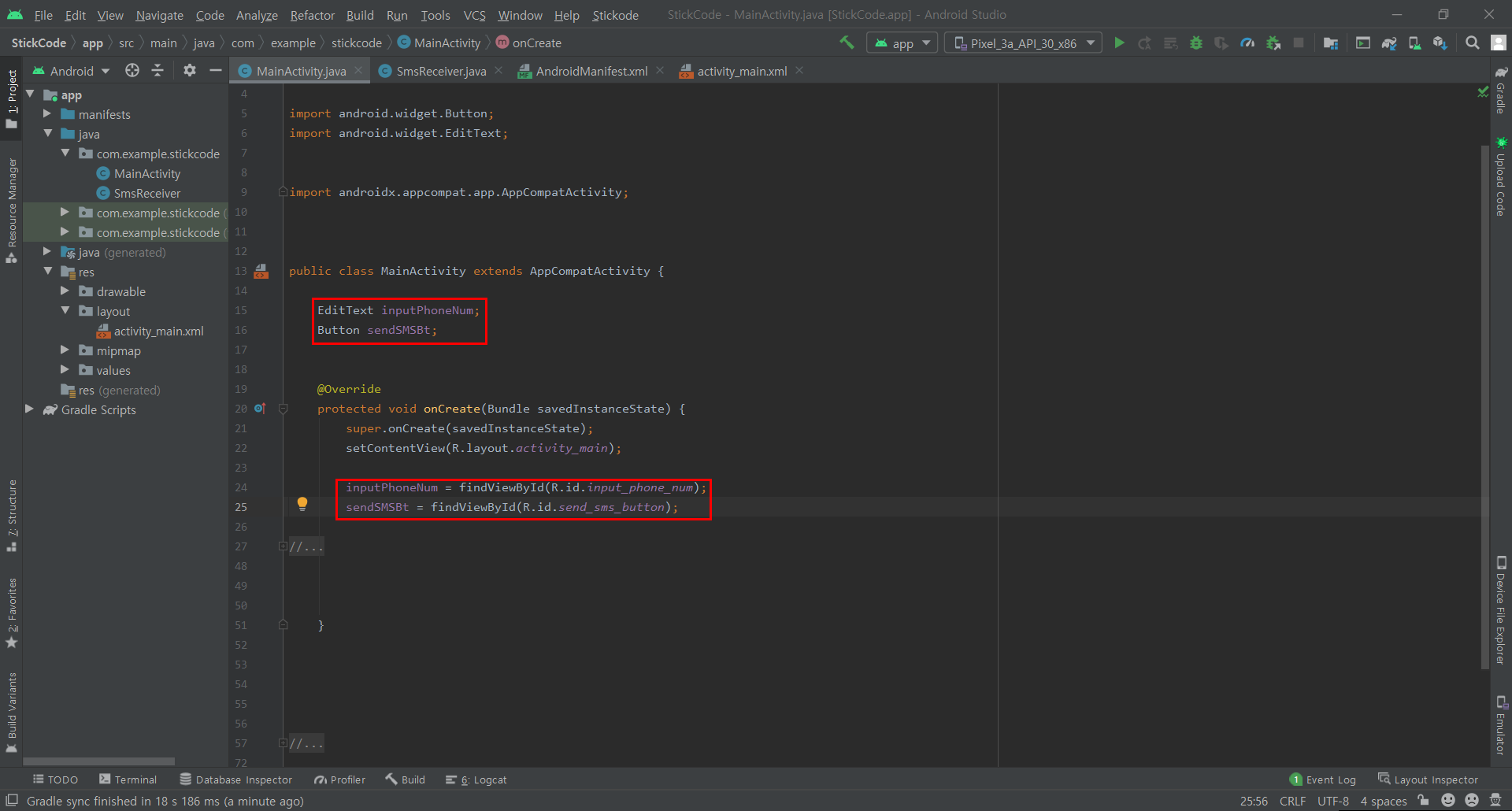This screenshot has height=811, width=1512.
Task: Open Run Anything window icon
Action: point(1363,43)
